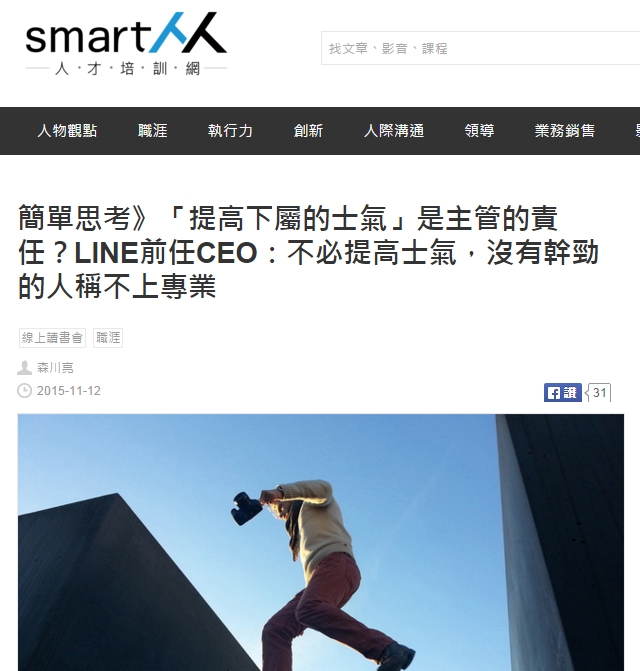The image size is (640, 671).
Task: Click the 職涯 tag under the title
Action: (108, 338)
